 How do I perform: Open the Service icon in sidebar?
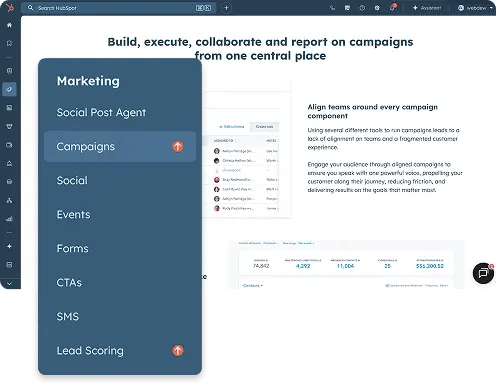point(9,163)
